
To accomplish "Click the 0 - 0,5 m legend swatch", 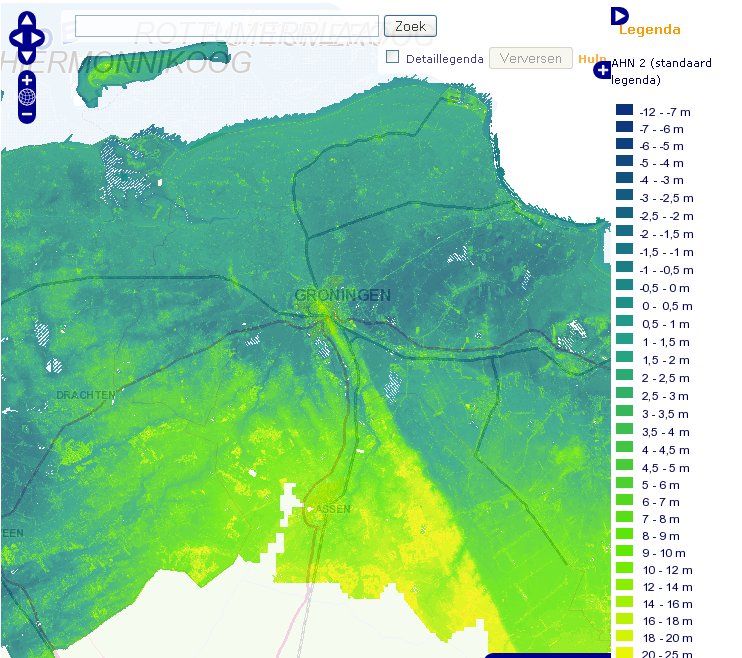I will pyautogui.click(x=625, y=305).
